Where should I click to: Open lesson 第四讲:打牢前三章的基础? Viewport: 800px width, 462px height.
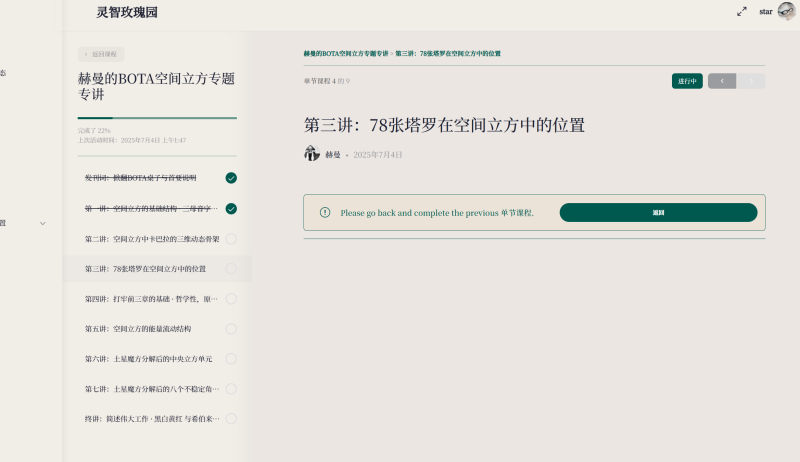tap(151, 299)
